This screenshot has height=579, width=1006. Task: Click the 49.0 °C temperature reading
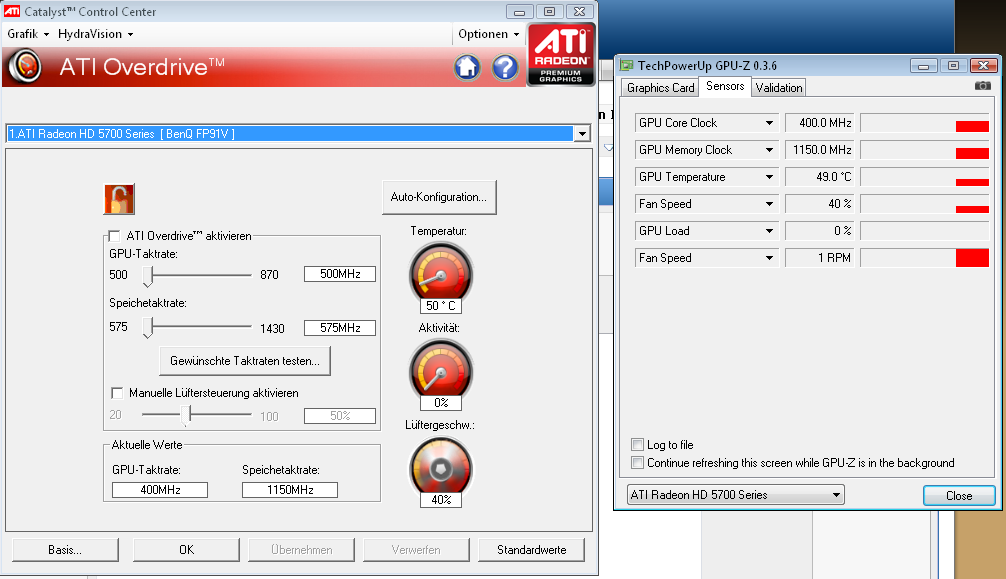pyautogui.click(x=820, y=177)
